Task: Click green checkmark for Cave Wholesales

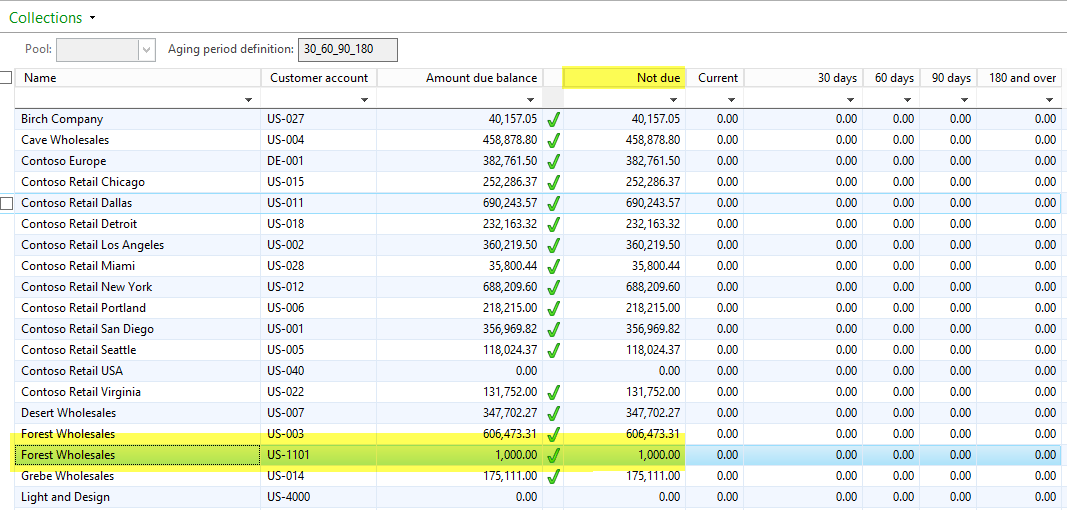Action: coord(553,140)
